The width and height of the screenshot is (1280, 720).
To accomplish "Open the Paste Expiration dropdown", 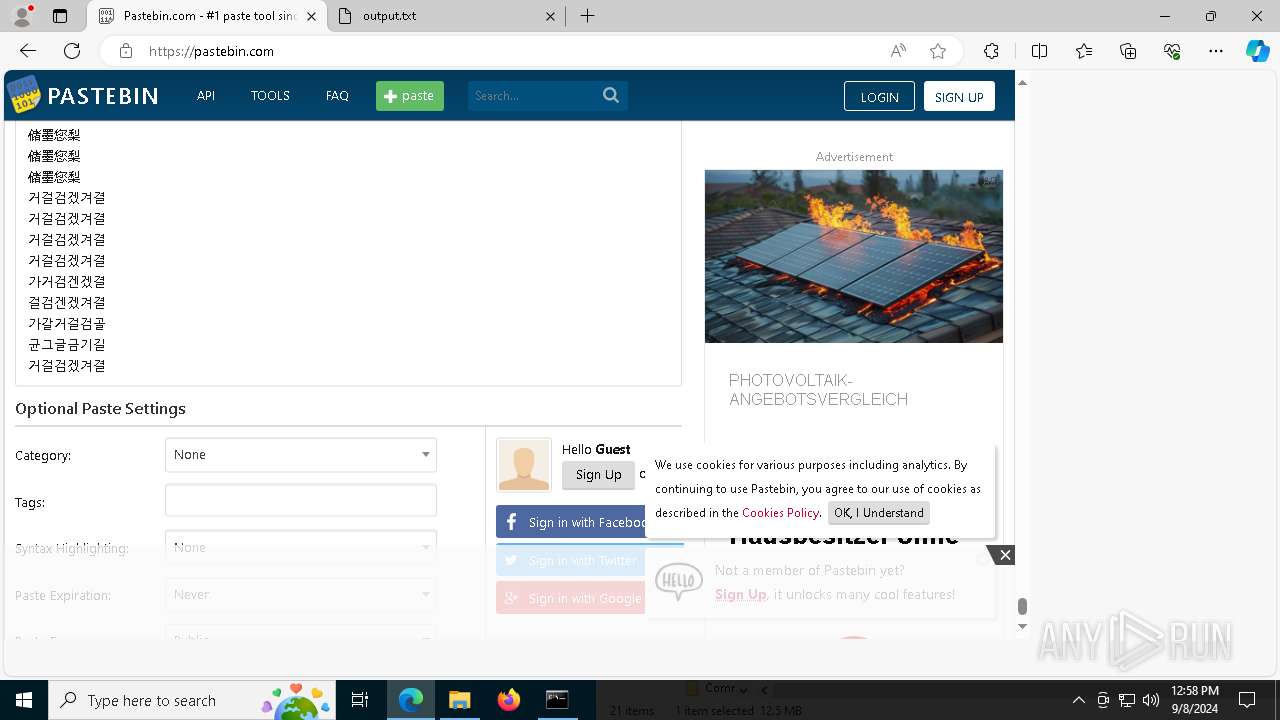I will [301, 594].
